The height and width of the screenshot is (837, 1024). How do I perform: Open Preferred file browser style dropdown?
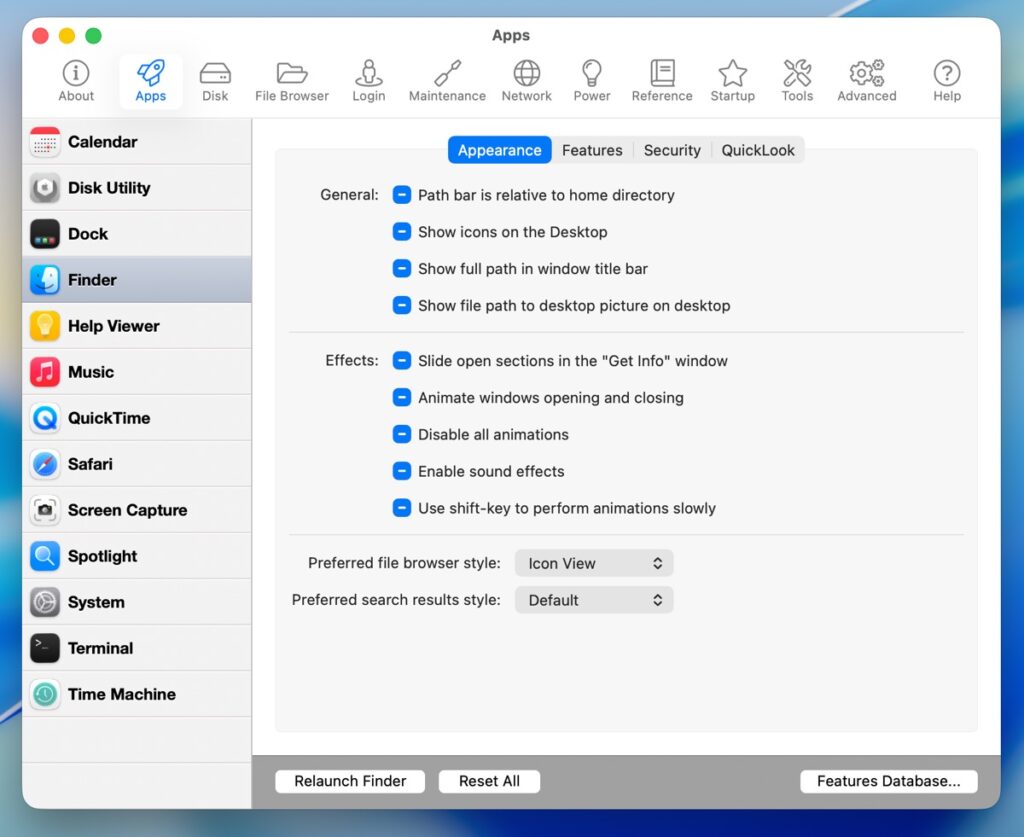(594, 563)
